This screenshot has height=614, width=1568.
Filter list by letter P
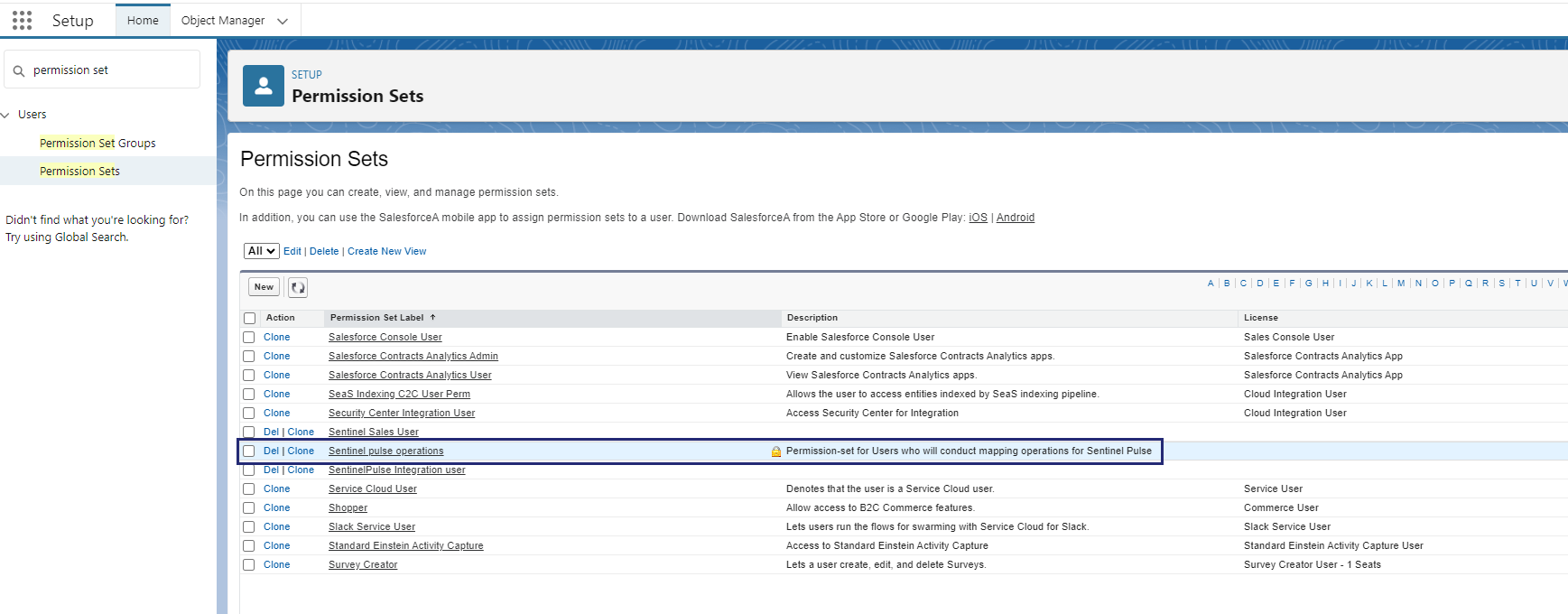tap(1452, 284)
